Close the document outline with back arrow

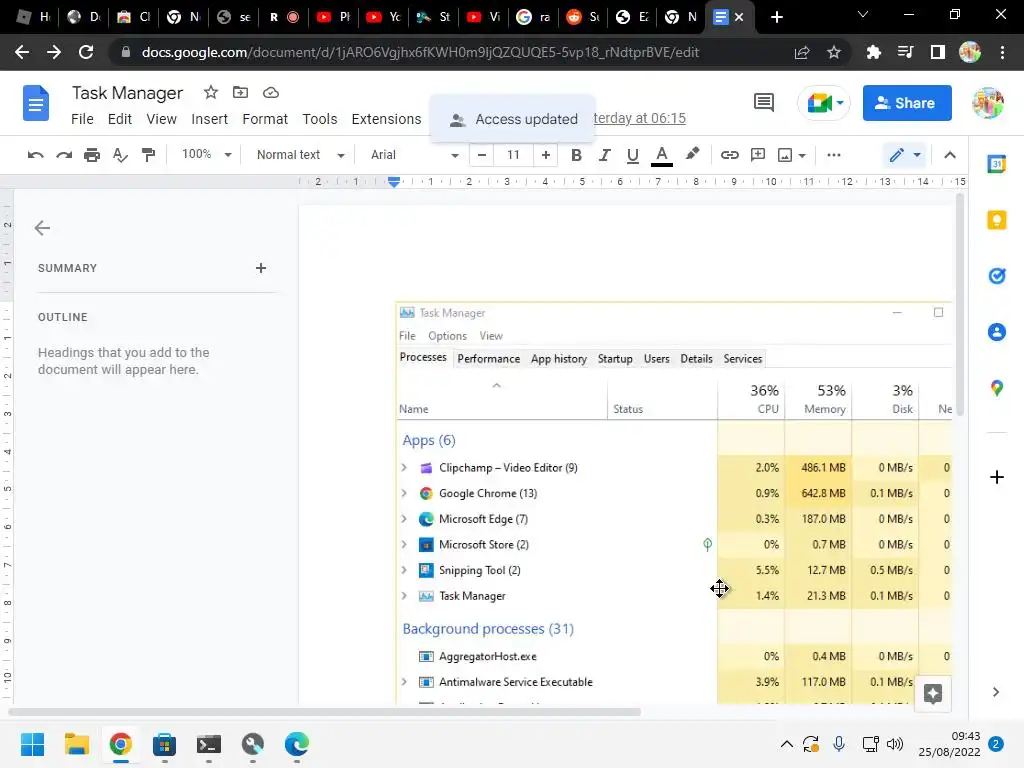click(x=42, y=228)
